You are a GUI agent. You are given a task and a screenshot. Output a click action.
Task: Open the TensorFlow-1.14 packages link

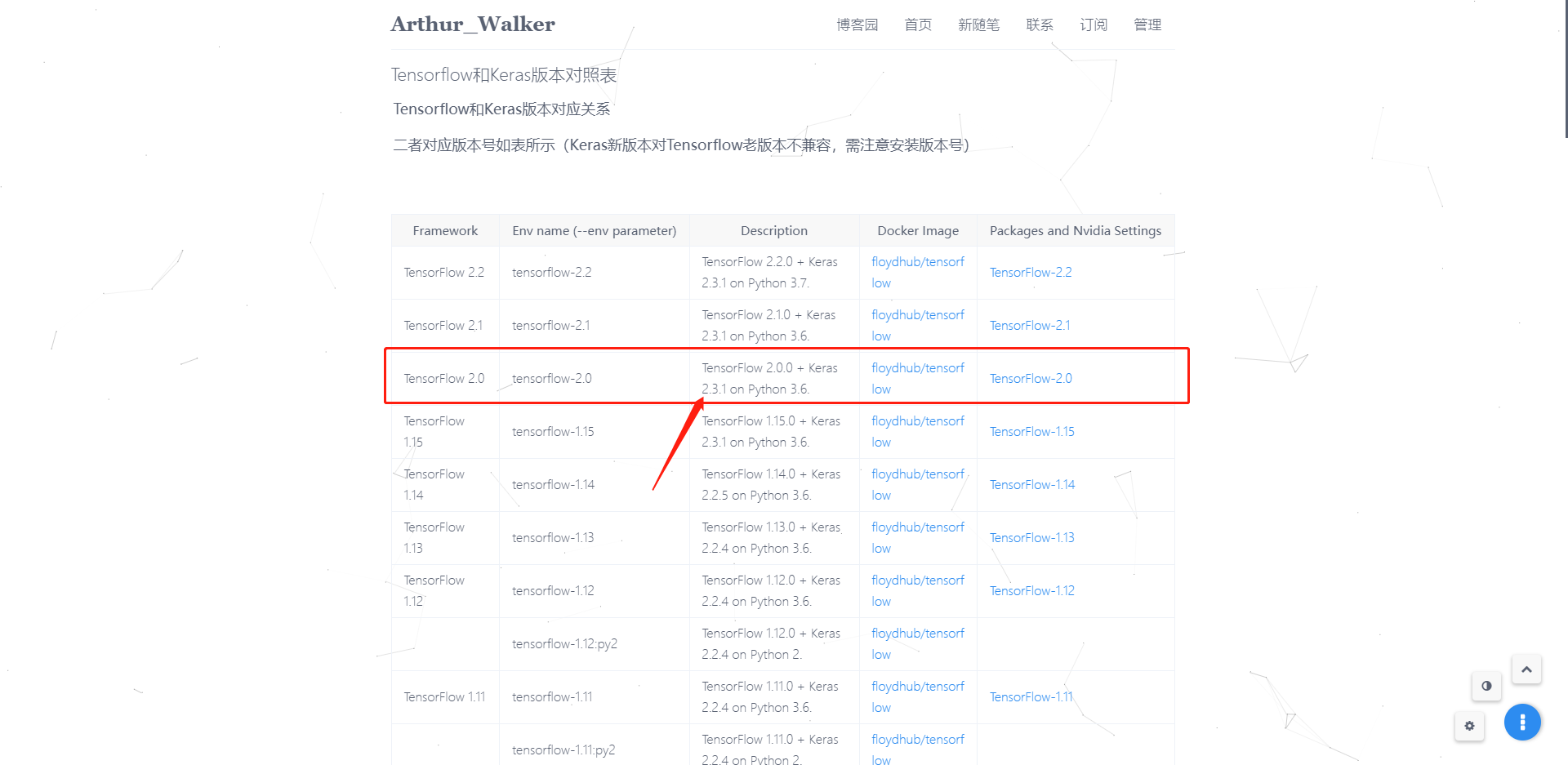click(1032, 485)
